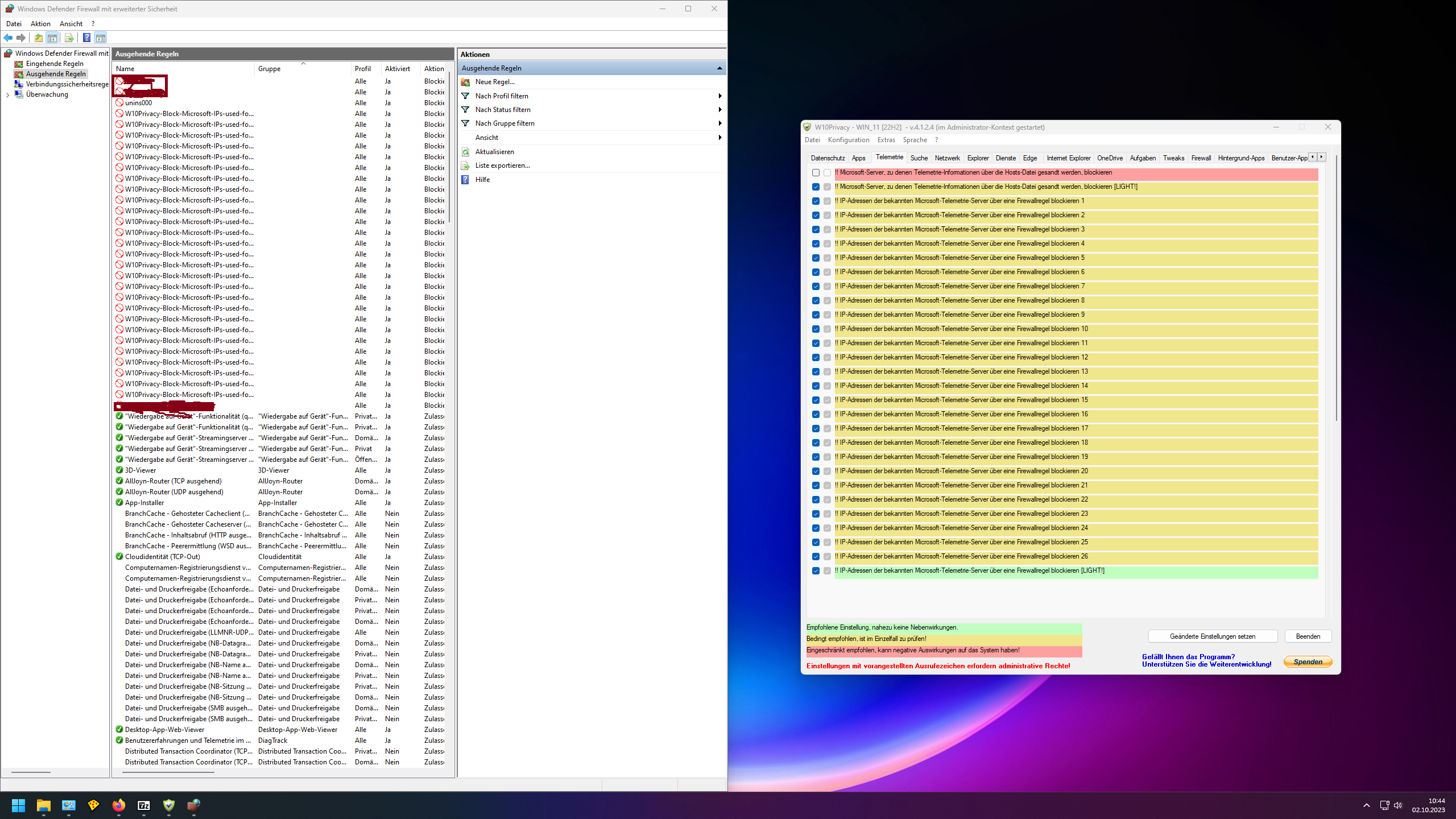
Task: Open Nach Gruppe filtern submenu
Action: click(591, 123)
